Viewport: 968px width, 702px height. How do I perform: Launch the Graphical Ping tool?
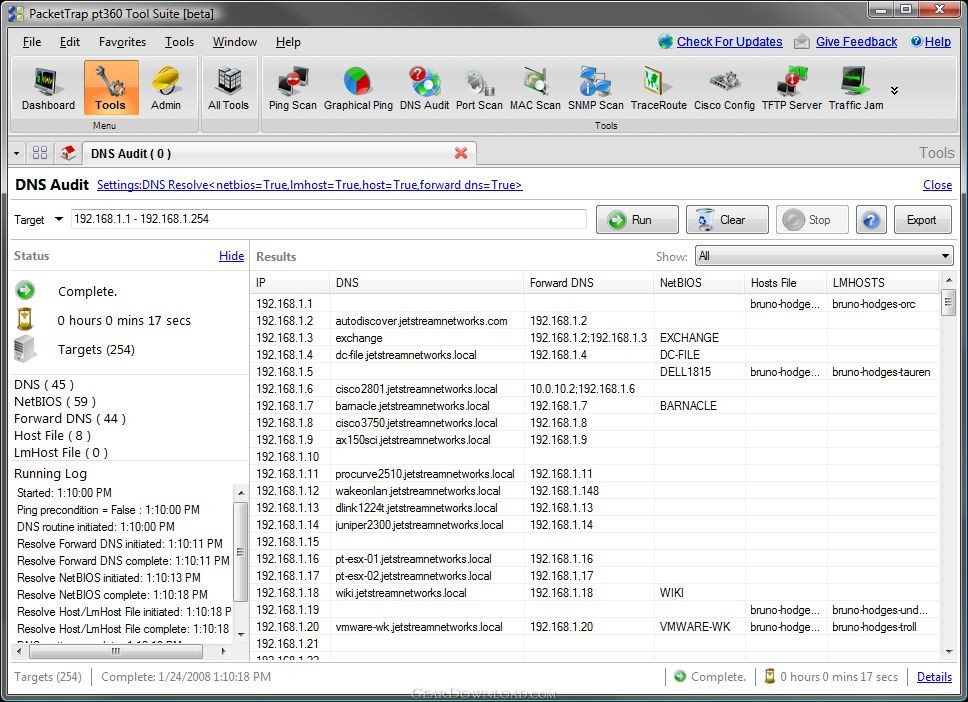click(x=358, y=88)
